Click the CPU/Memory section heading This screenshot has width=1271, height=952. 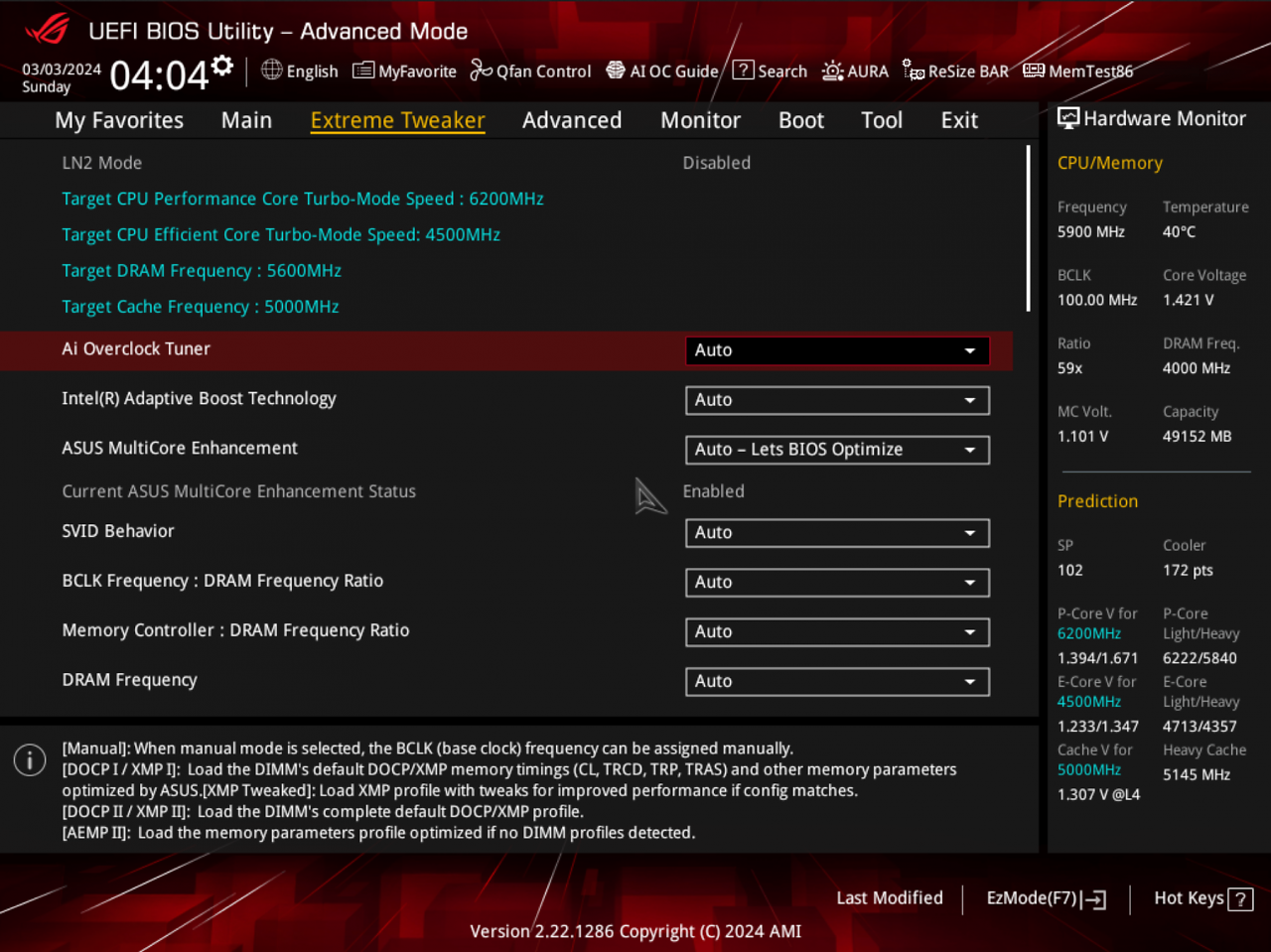click(1110, 163)
